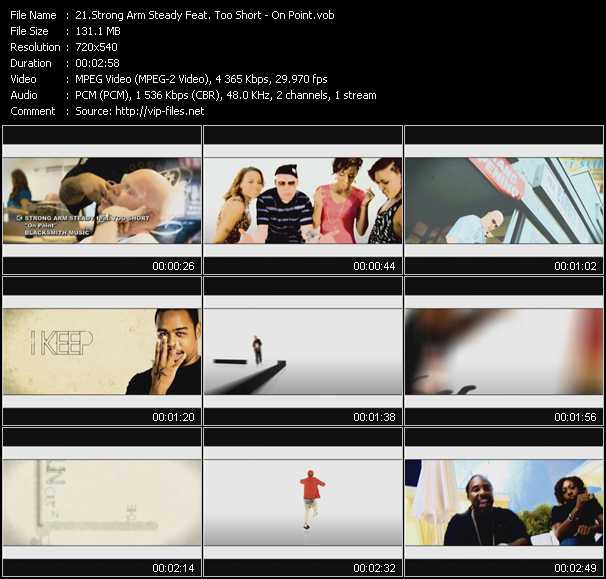Image resolution: width=606 pixels, height=579 pixels.
Task: Click the last thumbnail at 00:02:49
Action: [x=504, y=502]
